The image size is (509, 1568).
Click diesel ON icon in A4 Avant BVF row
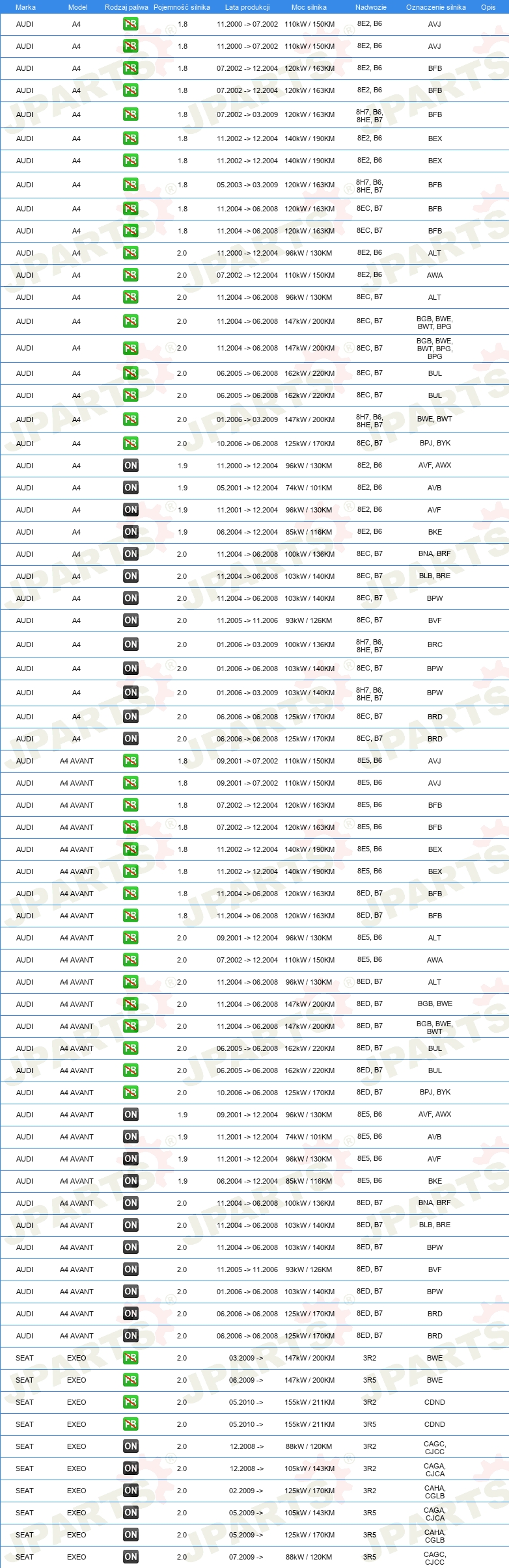coord(131,1269)
